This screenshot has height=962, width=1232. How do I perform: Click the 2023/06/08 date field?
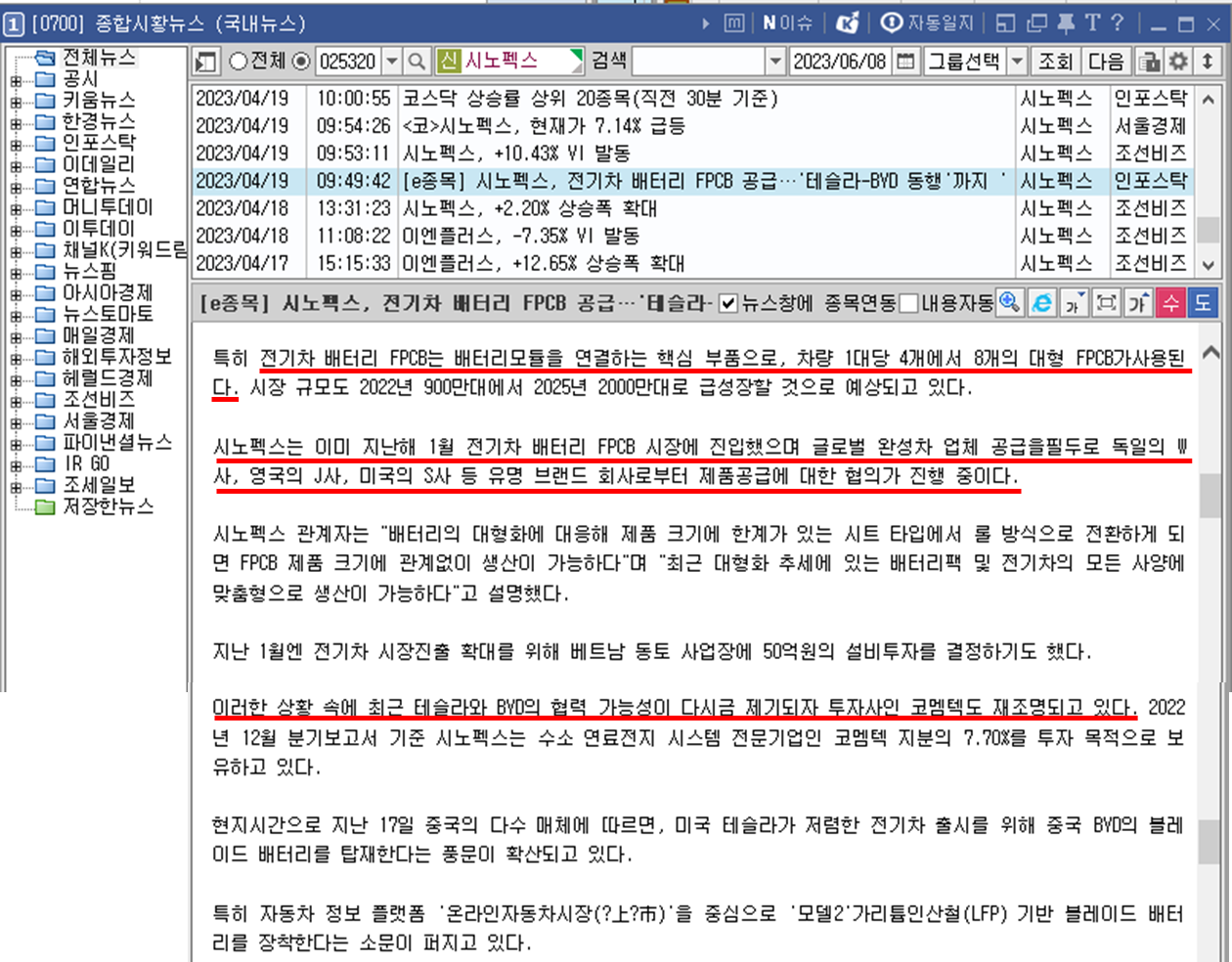coord(840,62)
